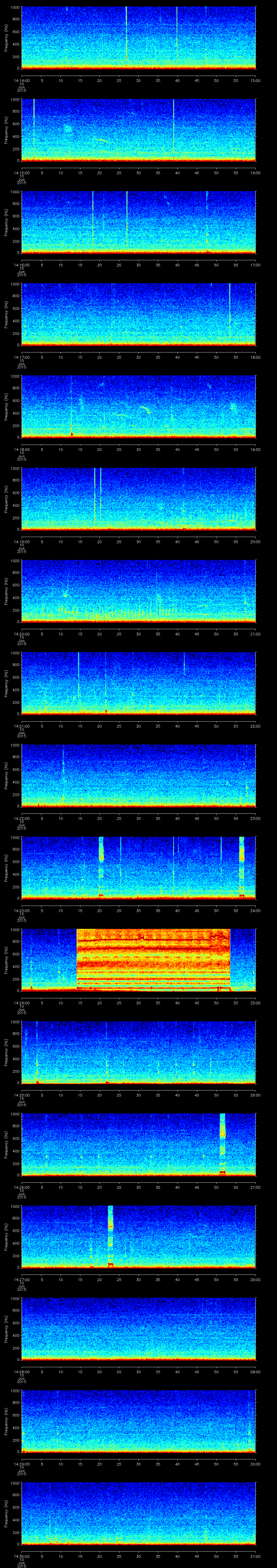
Task: Click the 14:14:00 start time label
Action: 21,80
